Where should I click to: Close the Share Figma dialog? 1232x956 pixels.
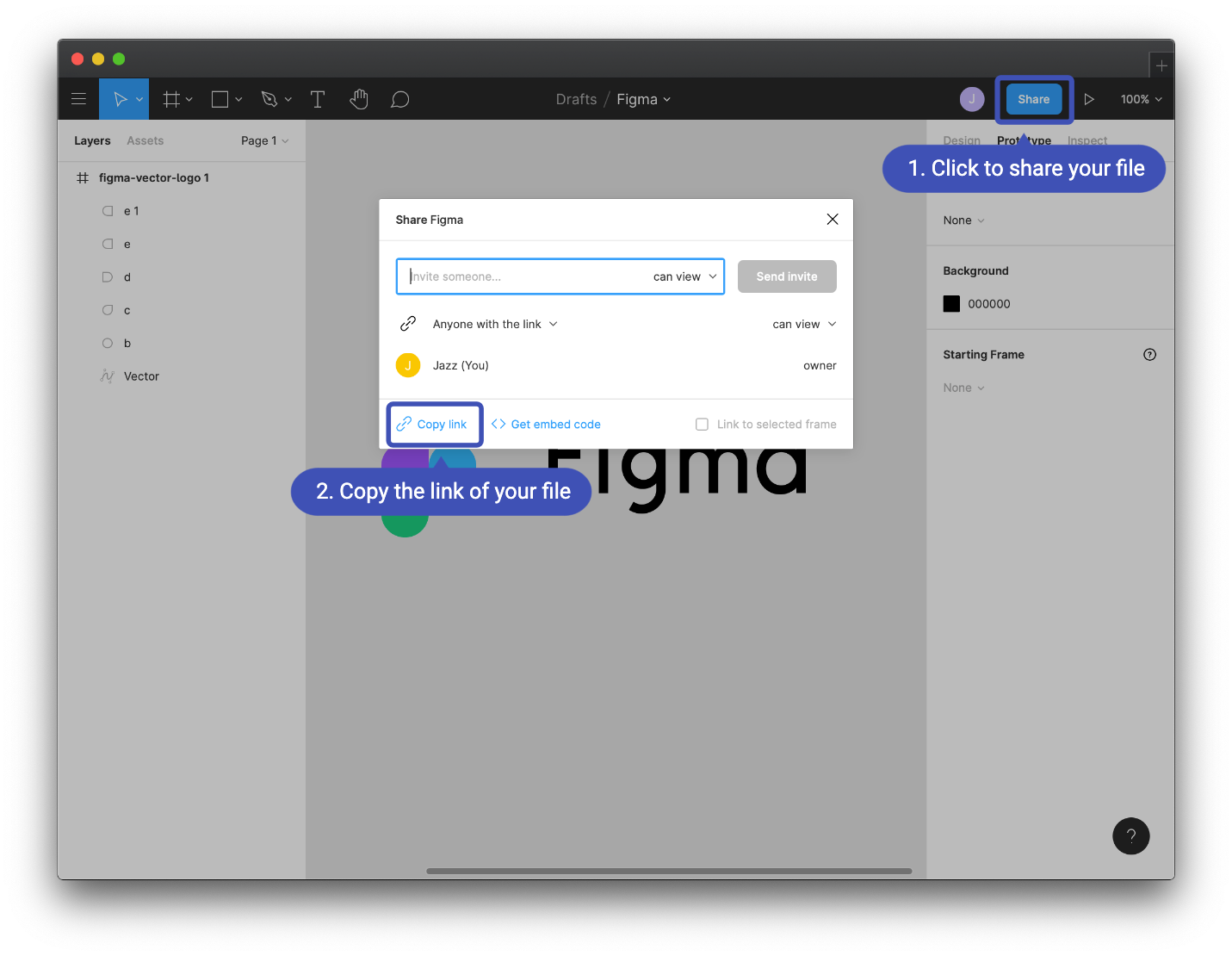[833, 219]
